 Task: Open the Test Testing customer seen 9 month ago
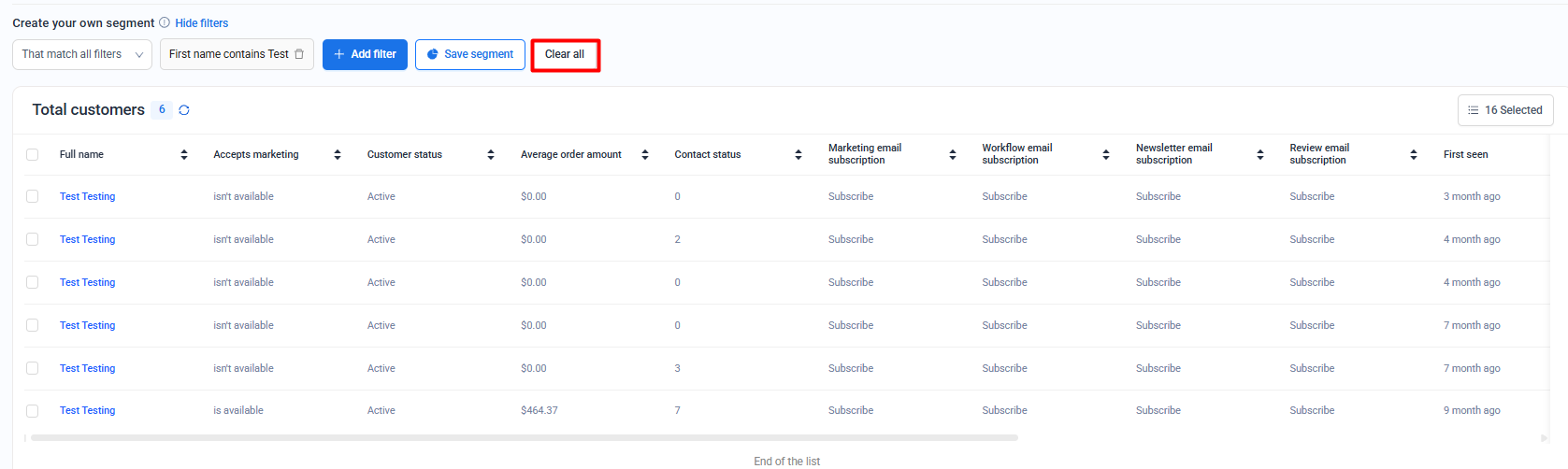tap(87, 411)
